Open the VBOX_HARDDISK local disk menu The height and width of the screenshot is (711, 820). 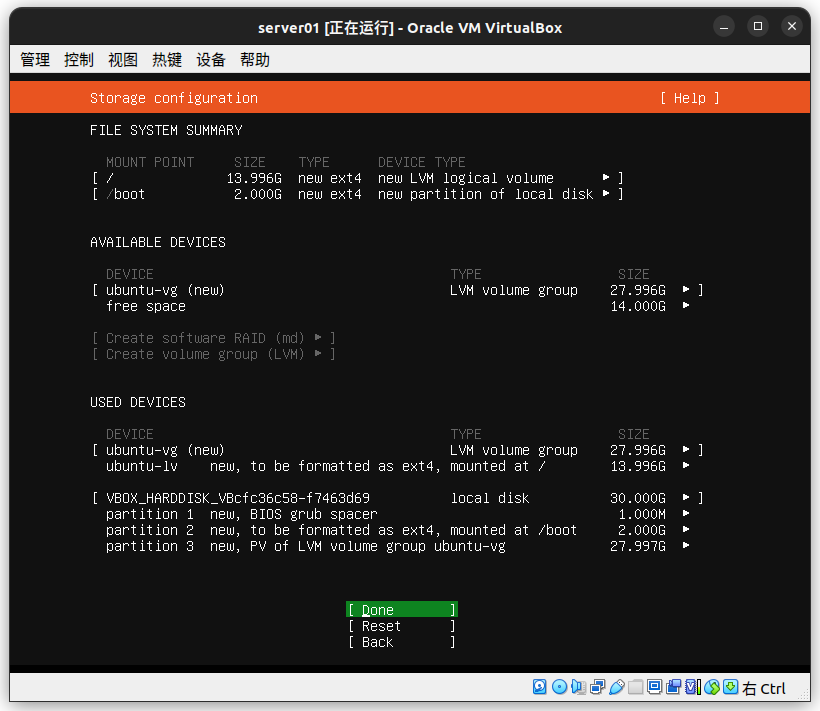pos(397,498)
